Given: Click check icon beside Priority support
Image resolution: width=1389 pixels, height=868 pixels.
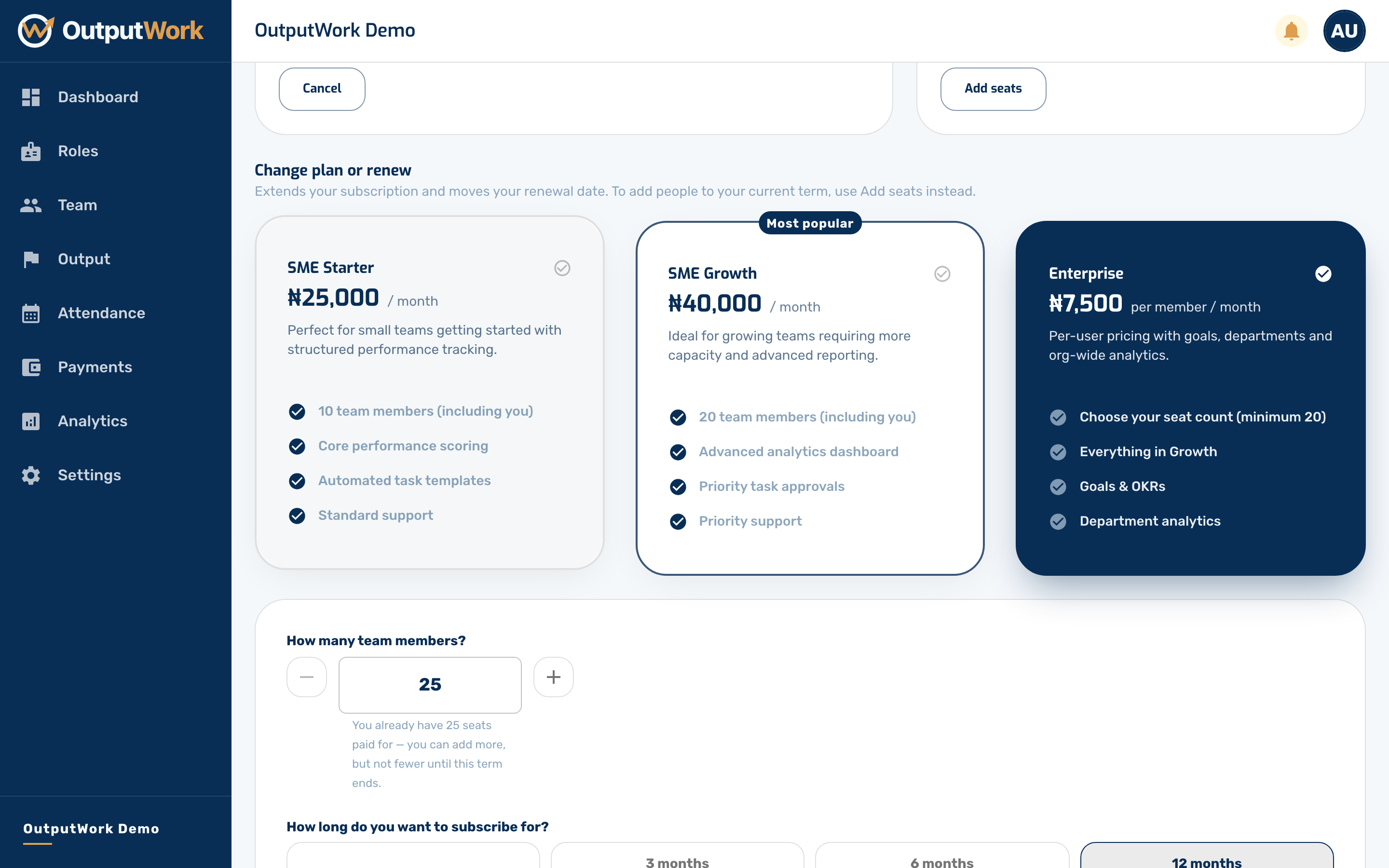Looking at the screenshot, I should tap(678, 521).
